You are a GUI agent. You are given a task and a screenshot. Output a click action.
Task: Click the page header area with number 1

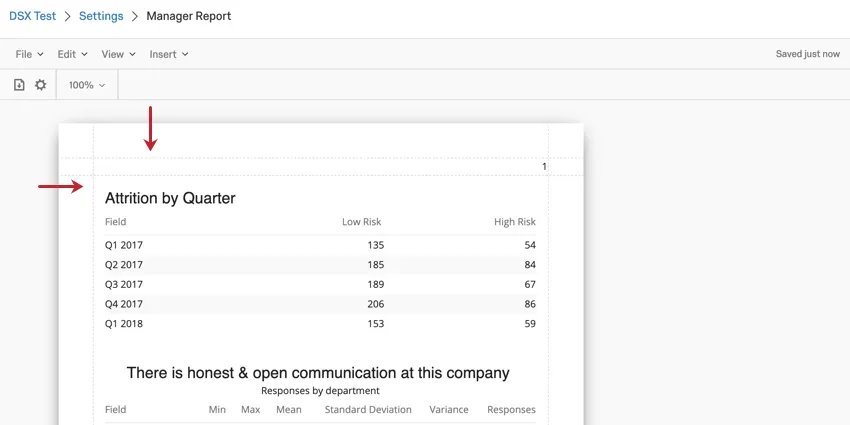coord(320,166)
